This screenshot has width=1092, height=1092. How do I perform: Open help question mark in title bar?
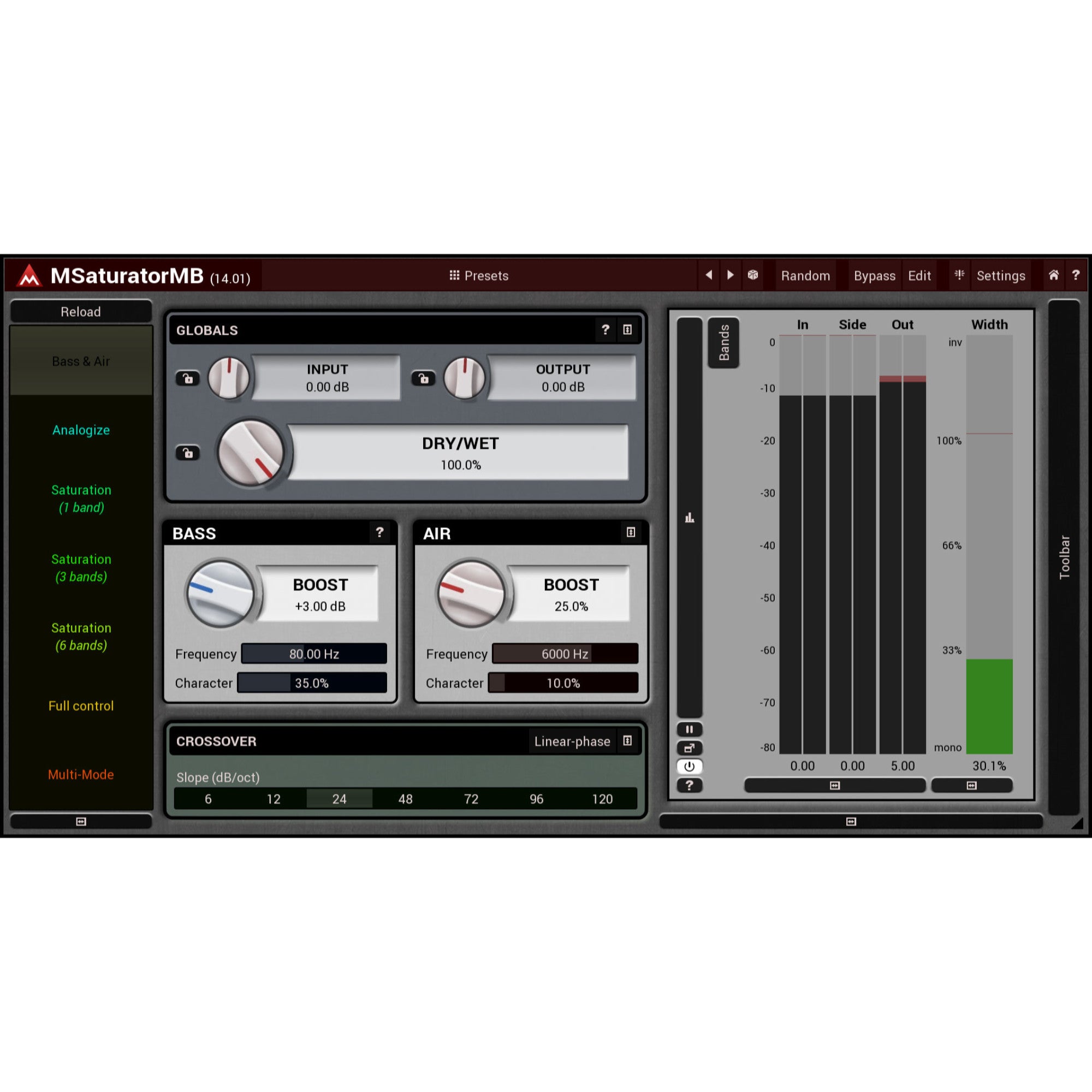(1076, 275)
